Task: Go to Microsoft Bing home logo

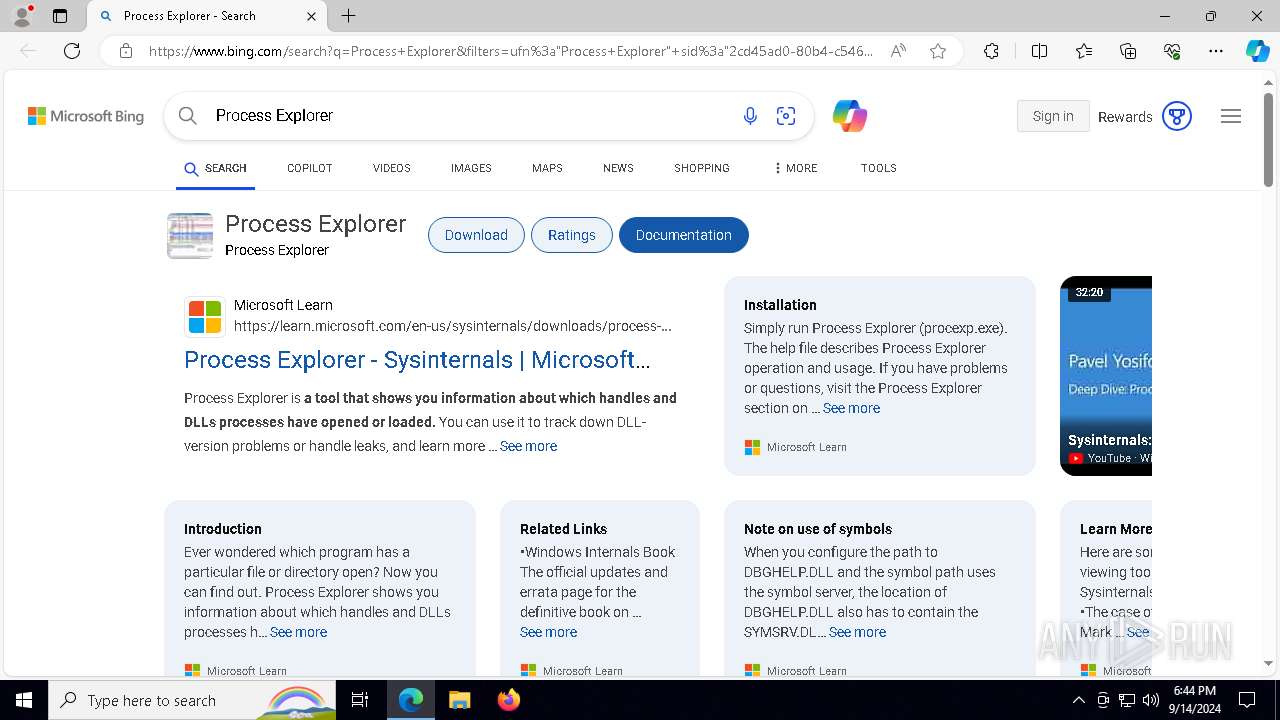Action: tap(86, 116)
